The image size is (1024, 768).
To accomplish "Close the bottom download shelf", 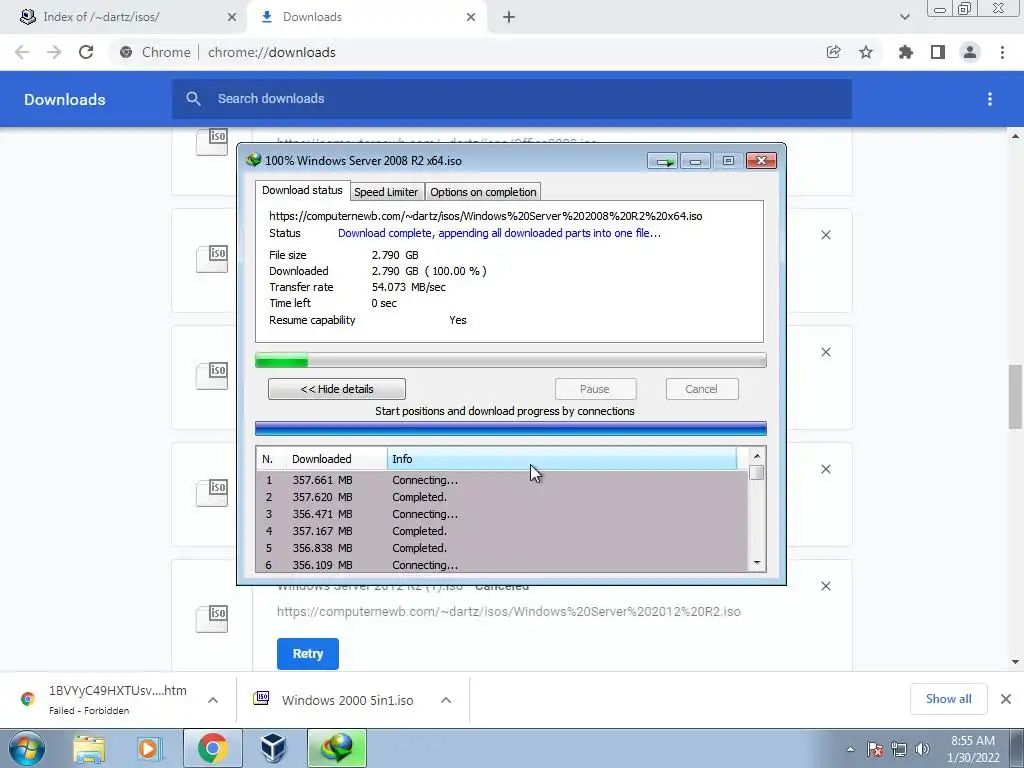I will pyautogui.click(x=1006, y=699).
